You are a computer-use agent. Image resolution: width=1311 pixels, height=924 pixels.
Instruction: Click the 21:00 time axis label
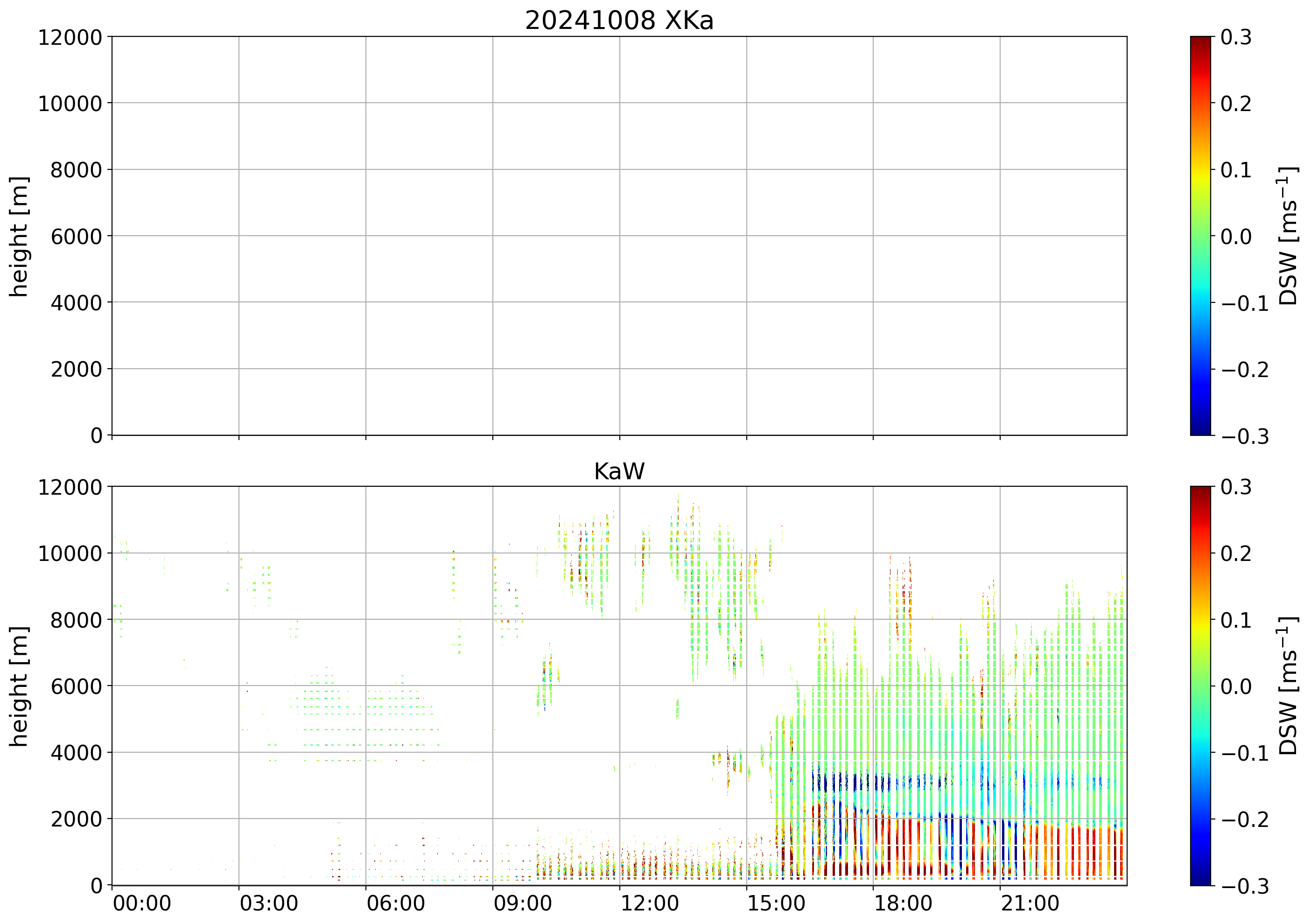pos(1030,904)
